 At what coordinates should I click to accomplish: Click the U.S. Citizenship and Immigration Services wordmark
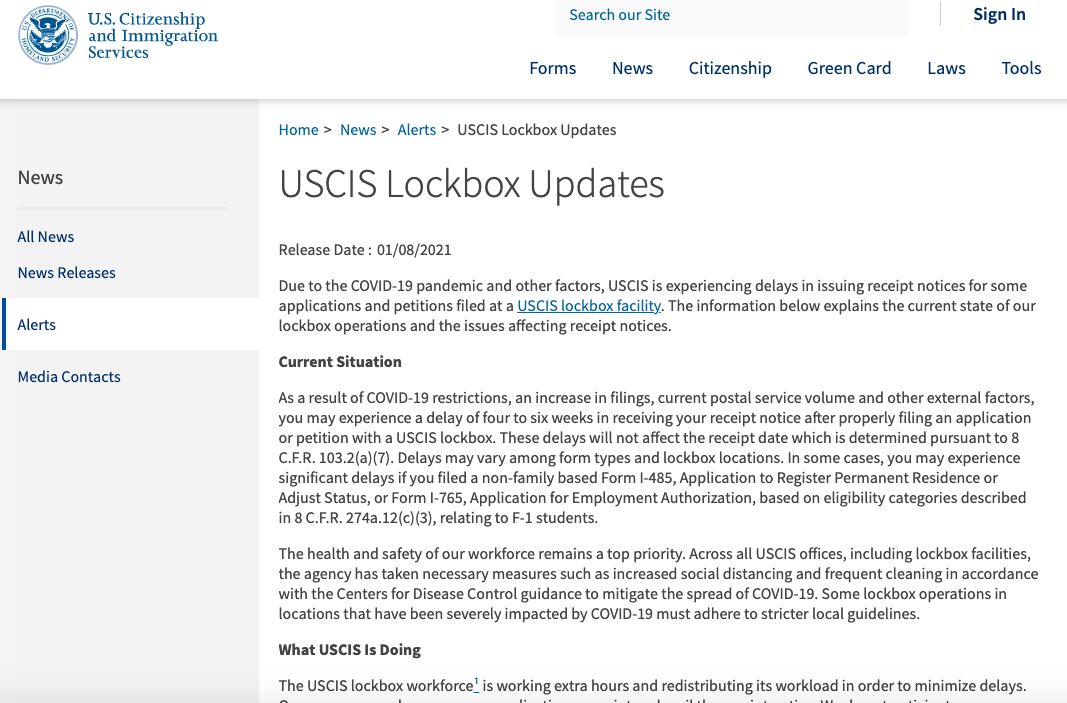(152, 36)
